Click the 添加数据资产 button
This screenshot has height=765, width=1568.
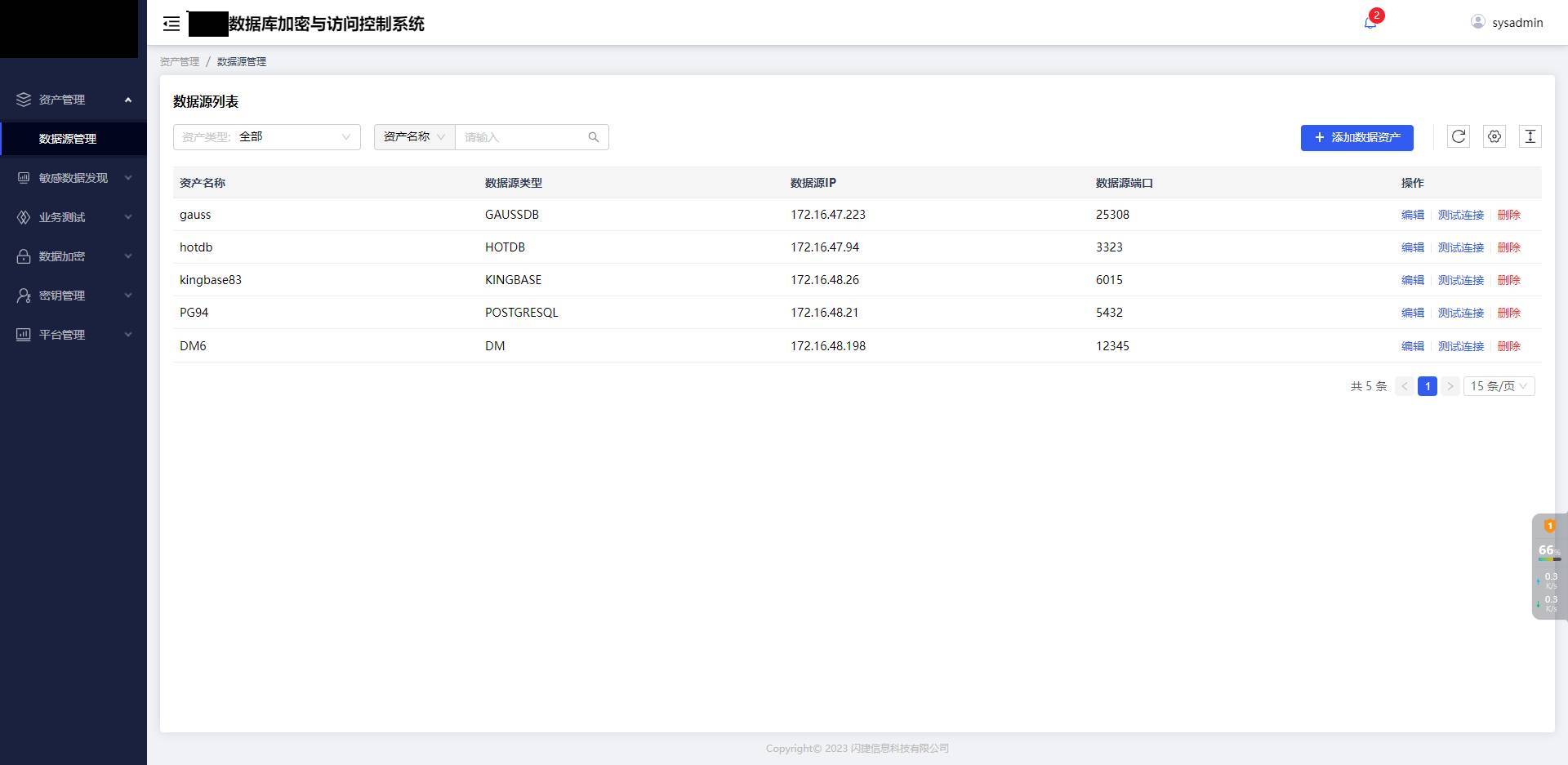[x=1357, y=137]
